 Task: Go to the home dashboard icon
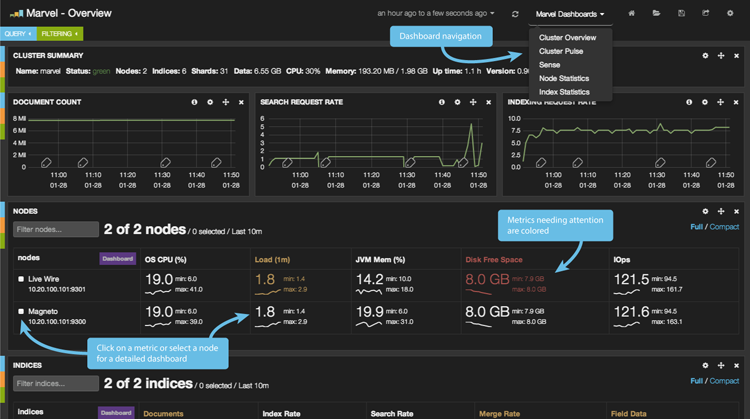[x=631, y=14]
